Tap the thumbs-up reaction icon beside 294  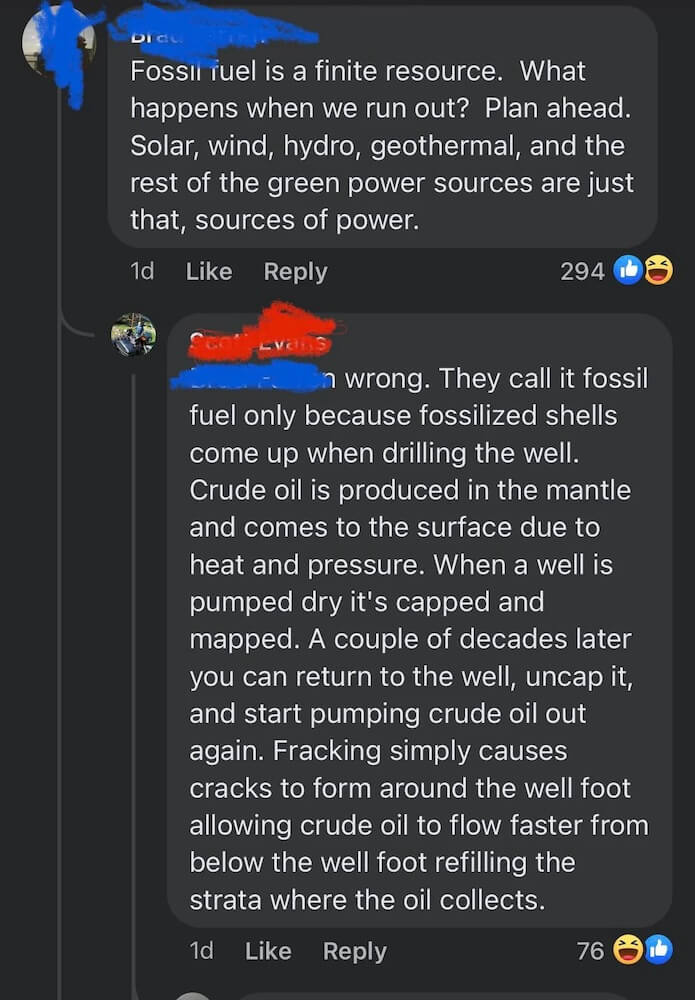pyautogui.click(x=630, y=270)
